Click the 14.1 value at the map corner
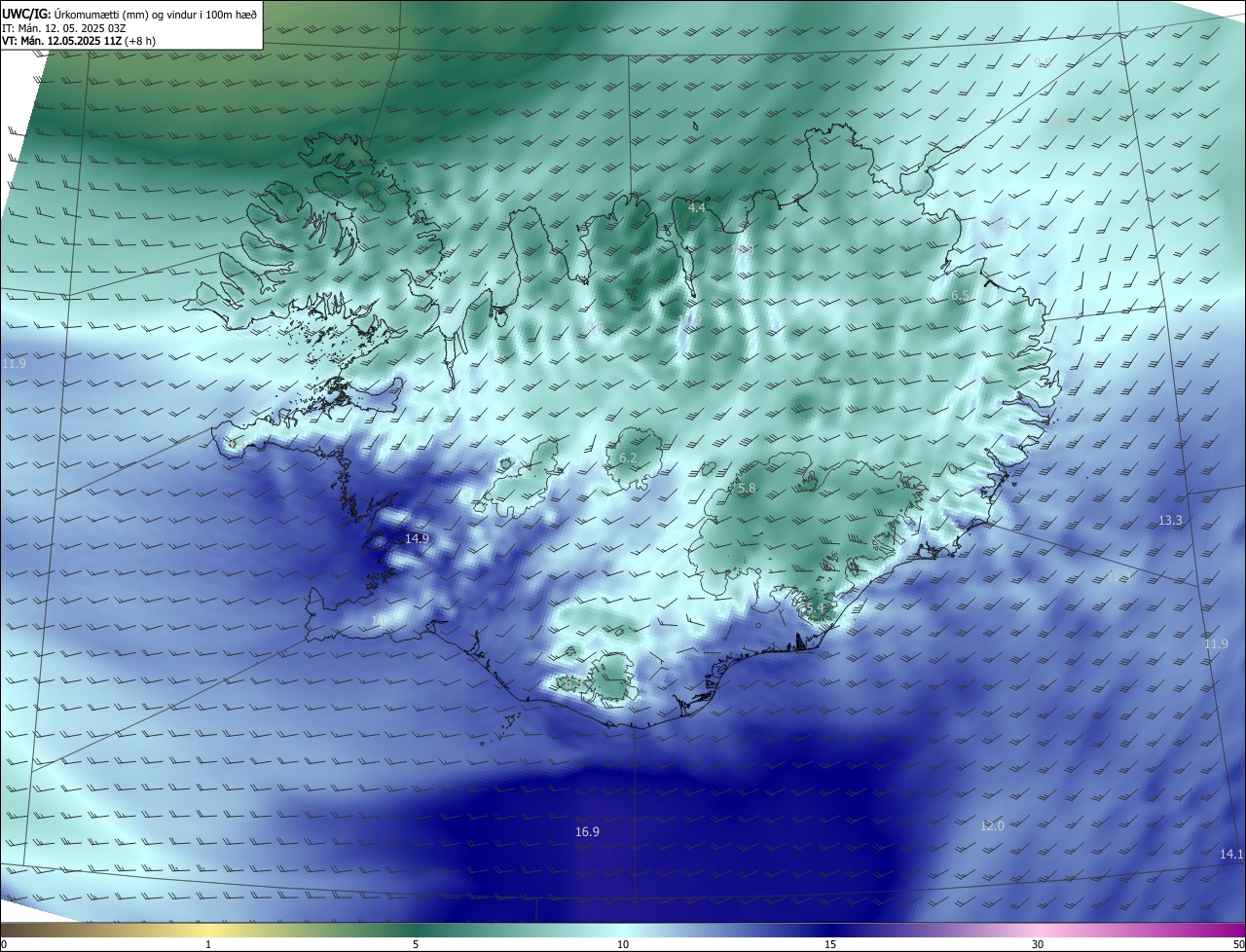Image resolution: width=1246 pixels, height=952 pixels. [1231, 854]
